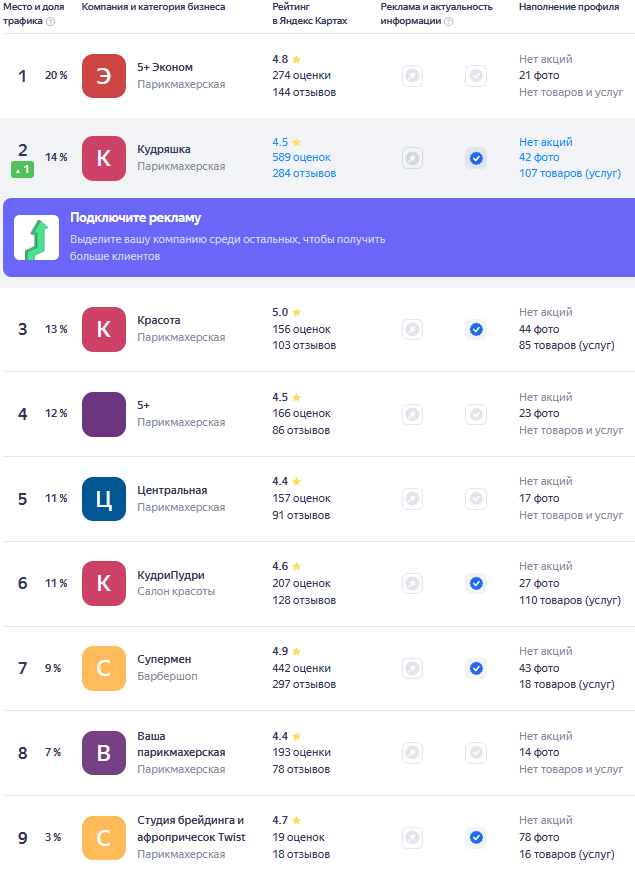Viewport: 635px width, 875px height.
Task: Select the КудриПудри company name
Action: 171,575
